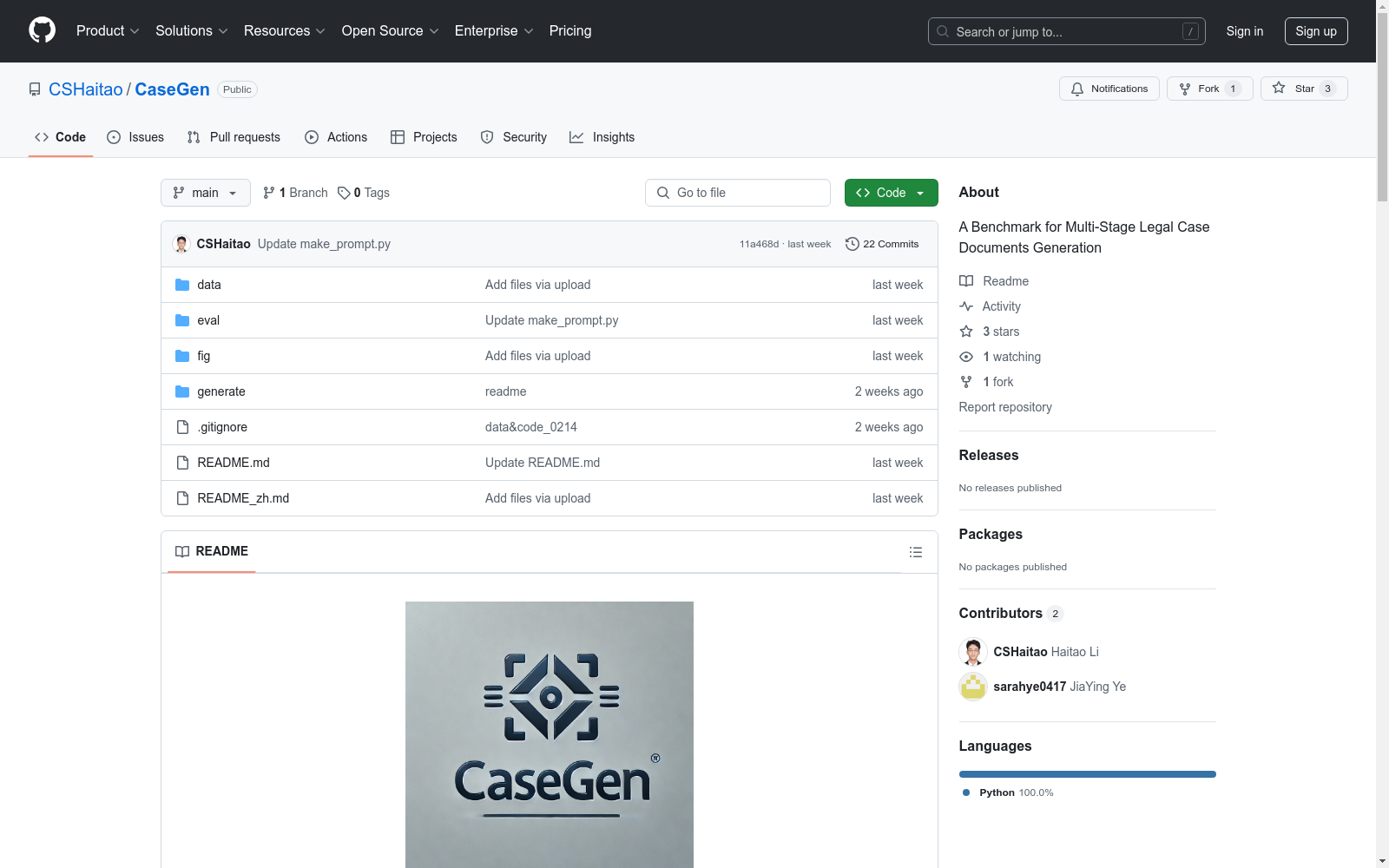Click the Sign up button
Viewport: 1389px width, 868px height.
click(x=1316, y=31)
